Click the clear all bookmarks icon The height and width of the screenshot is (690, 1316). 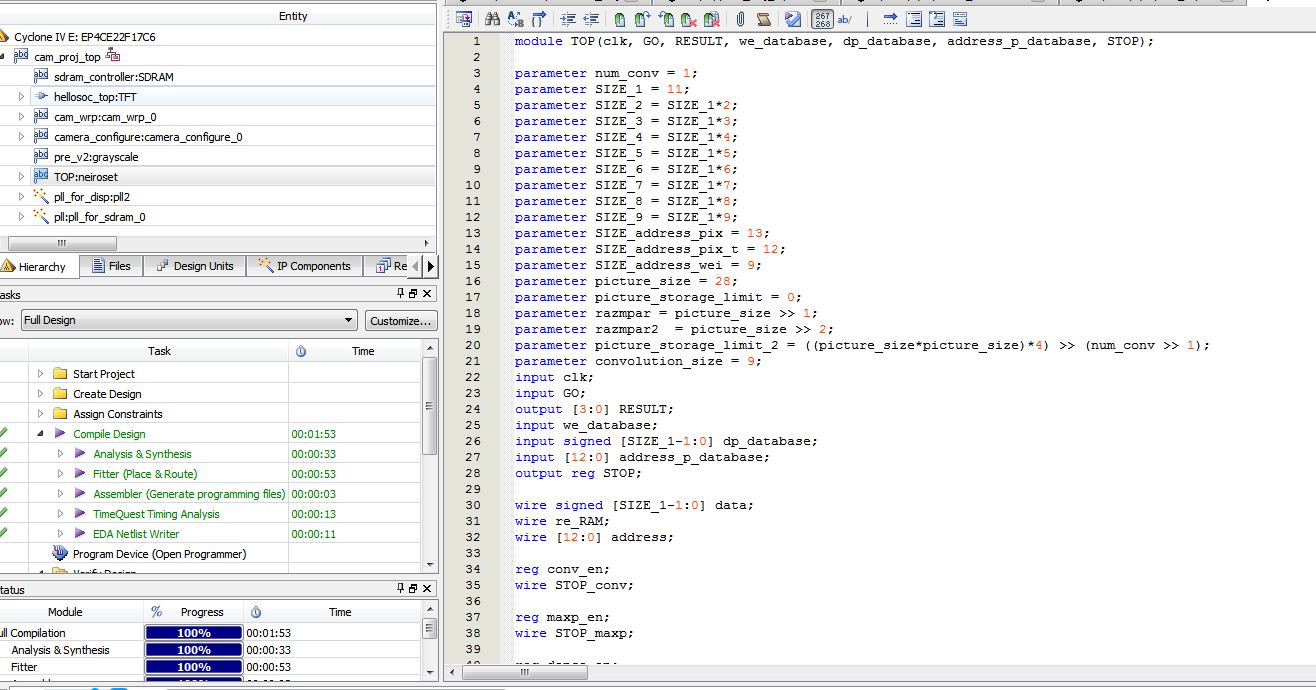(711, 19)
